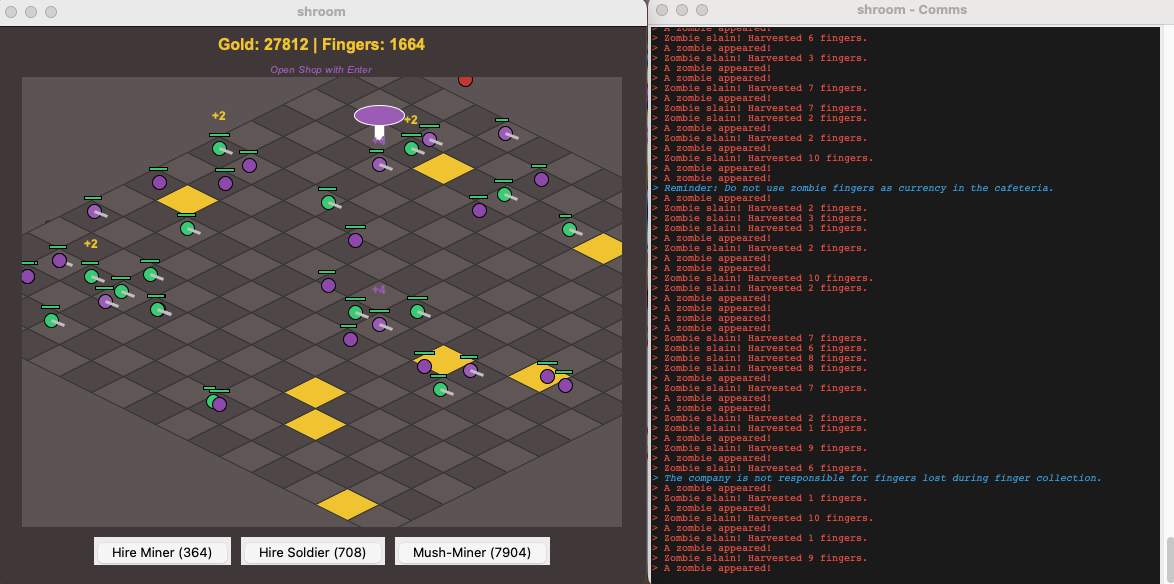This screenshot has height=584, width=1174.
Task: Click the yellow gold tile at right edge
Action: [x=600, y=248]
